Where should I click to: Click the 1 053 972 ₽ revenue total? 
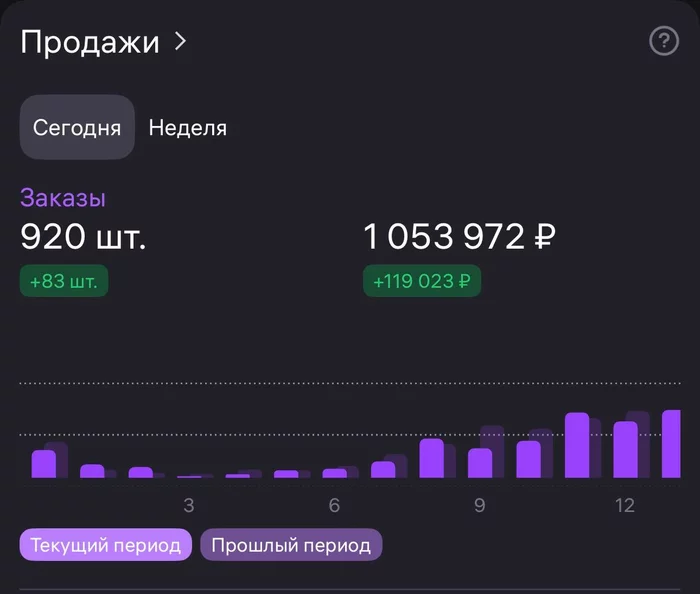coord(459,237)
